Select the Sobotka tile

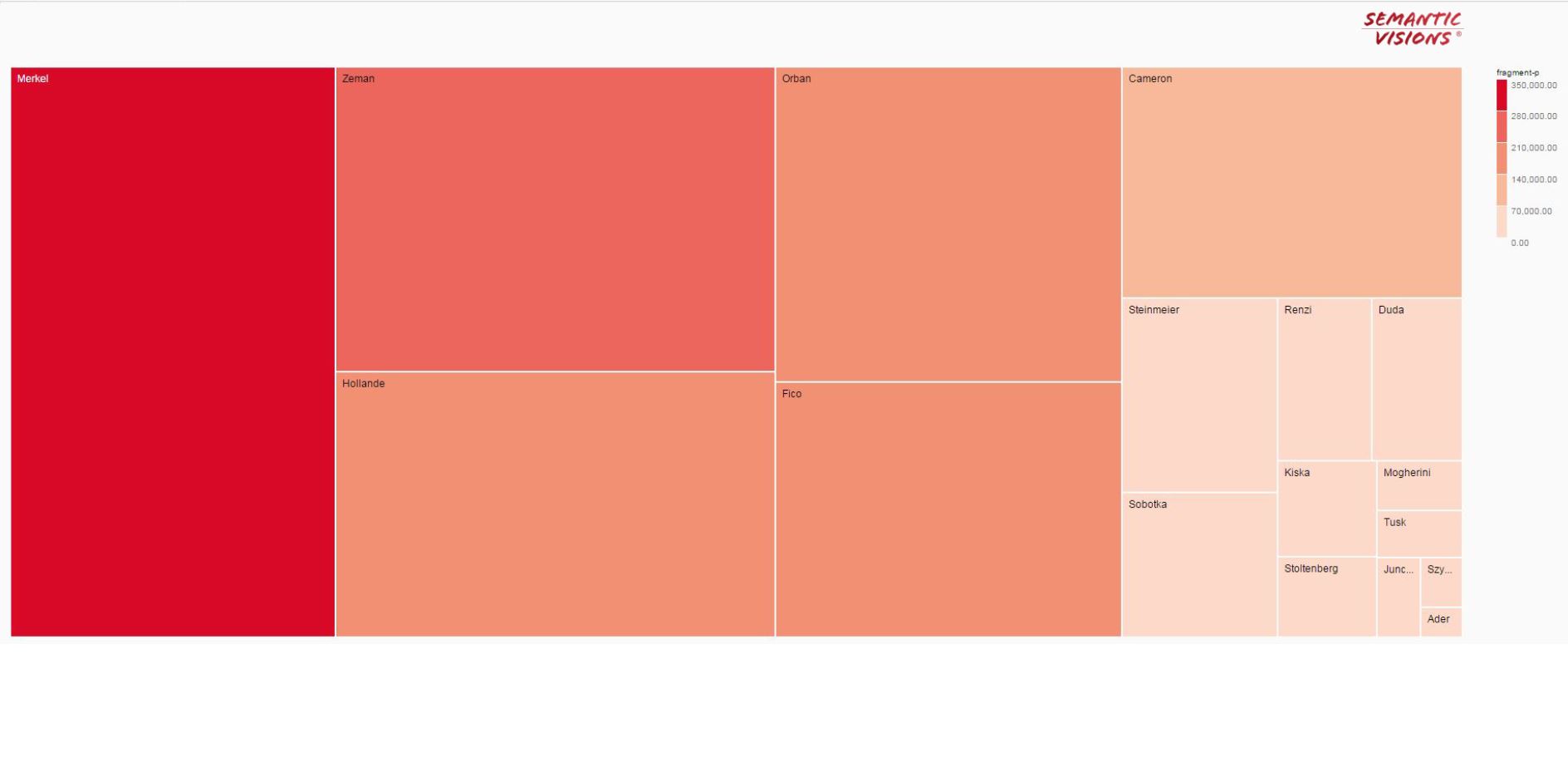coord(1199,565)
